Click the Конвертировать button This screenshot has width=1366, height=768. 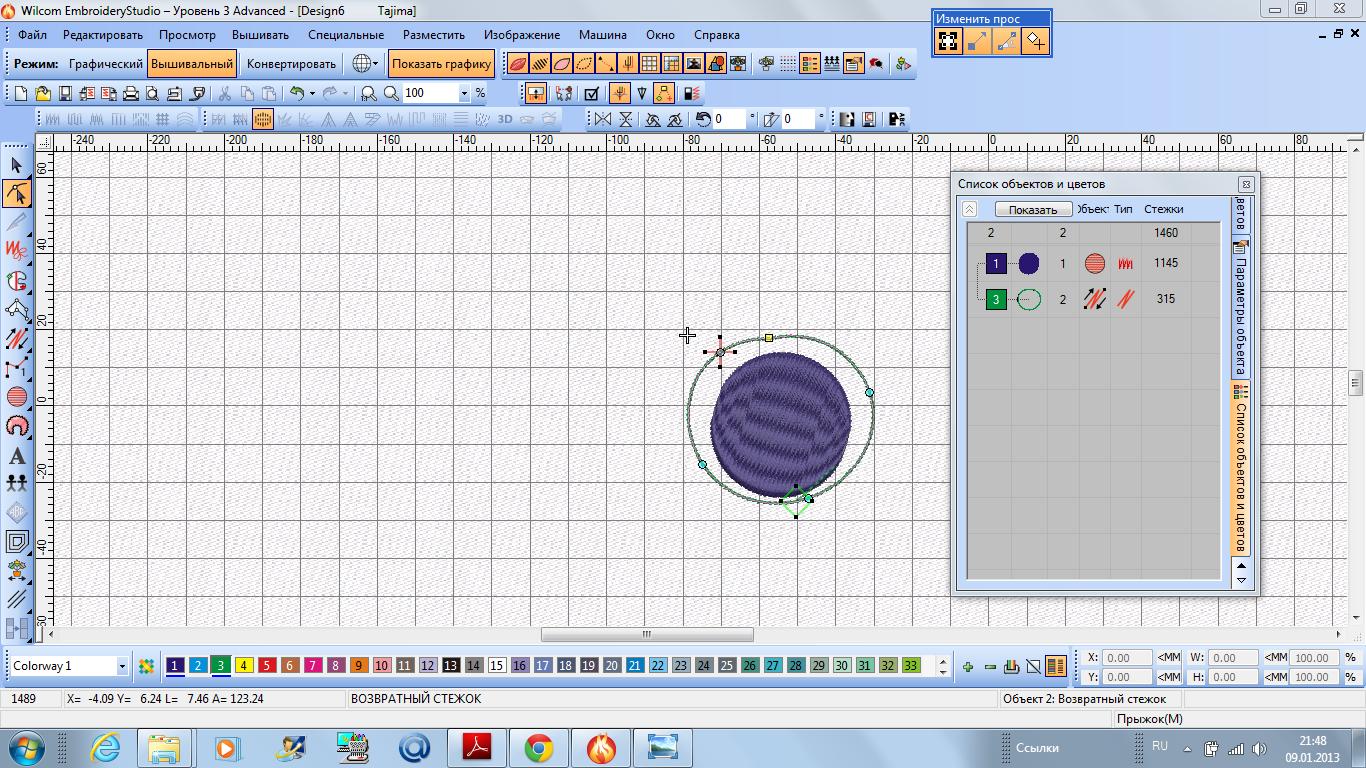click(x=291, y=64)
